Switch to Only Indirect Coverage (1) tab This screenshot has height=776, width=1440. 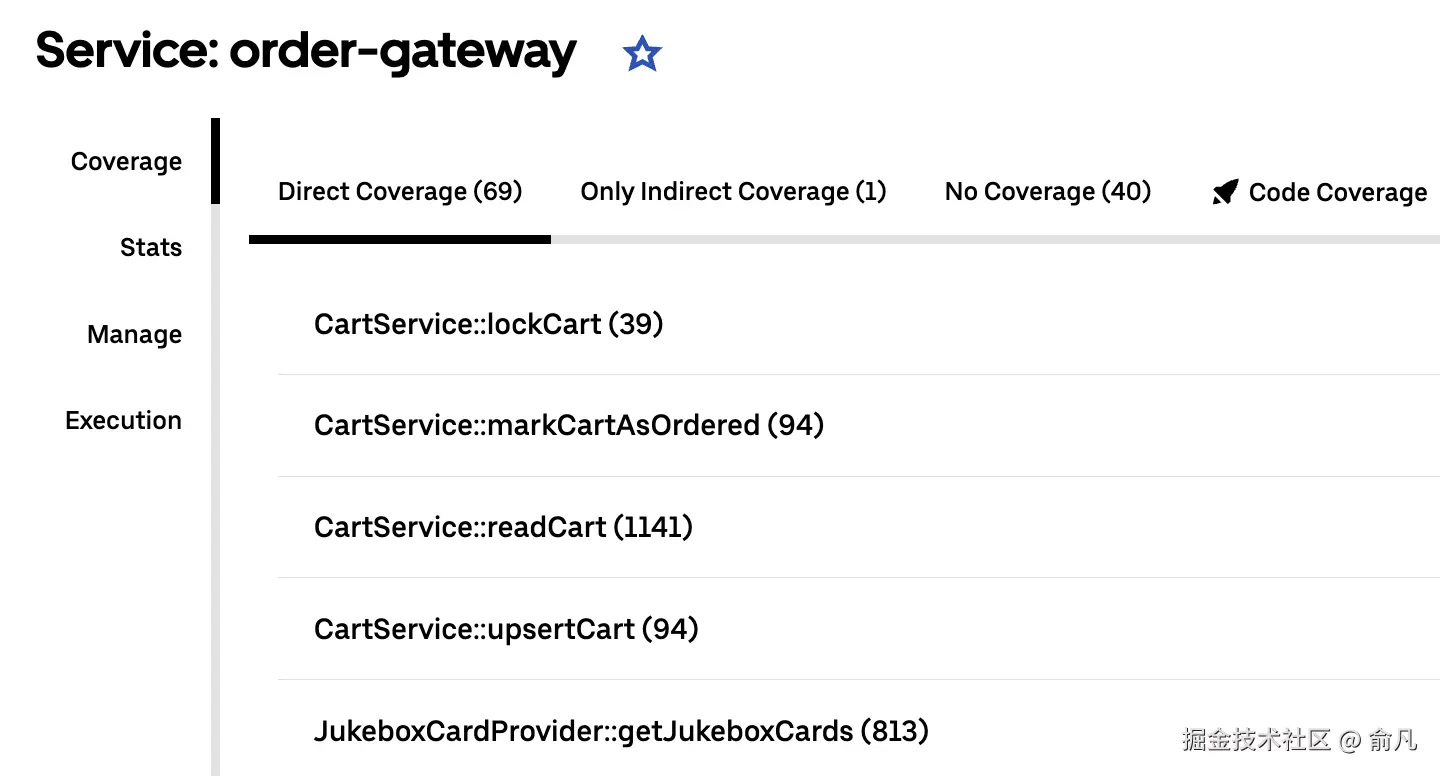click(733, 192)
